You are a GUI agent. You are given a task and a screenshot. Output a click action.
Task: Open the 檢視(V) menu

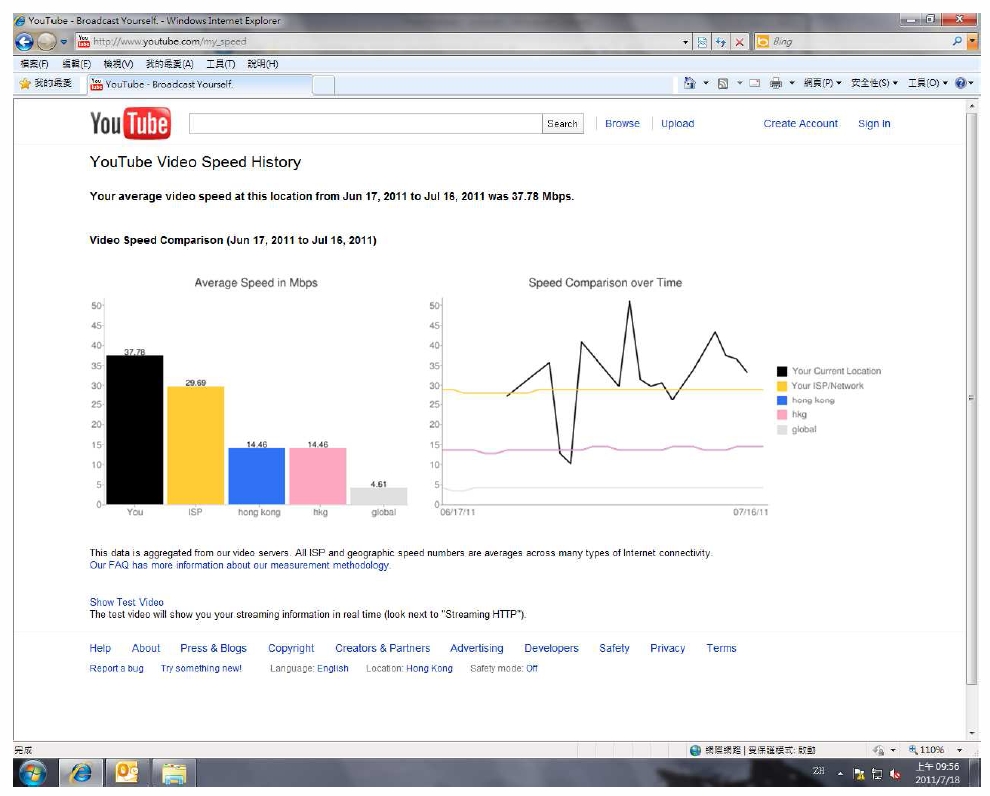[119, 64]
